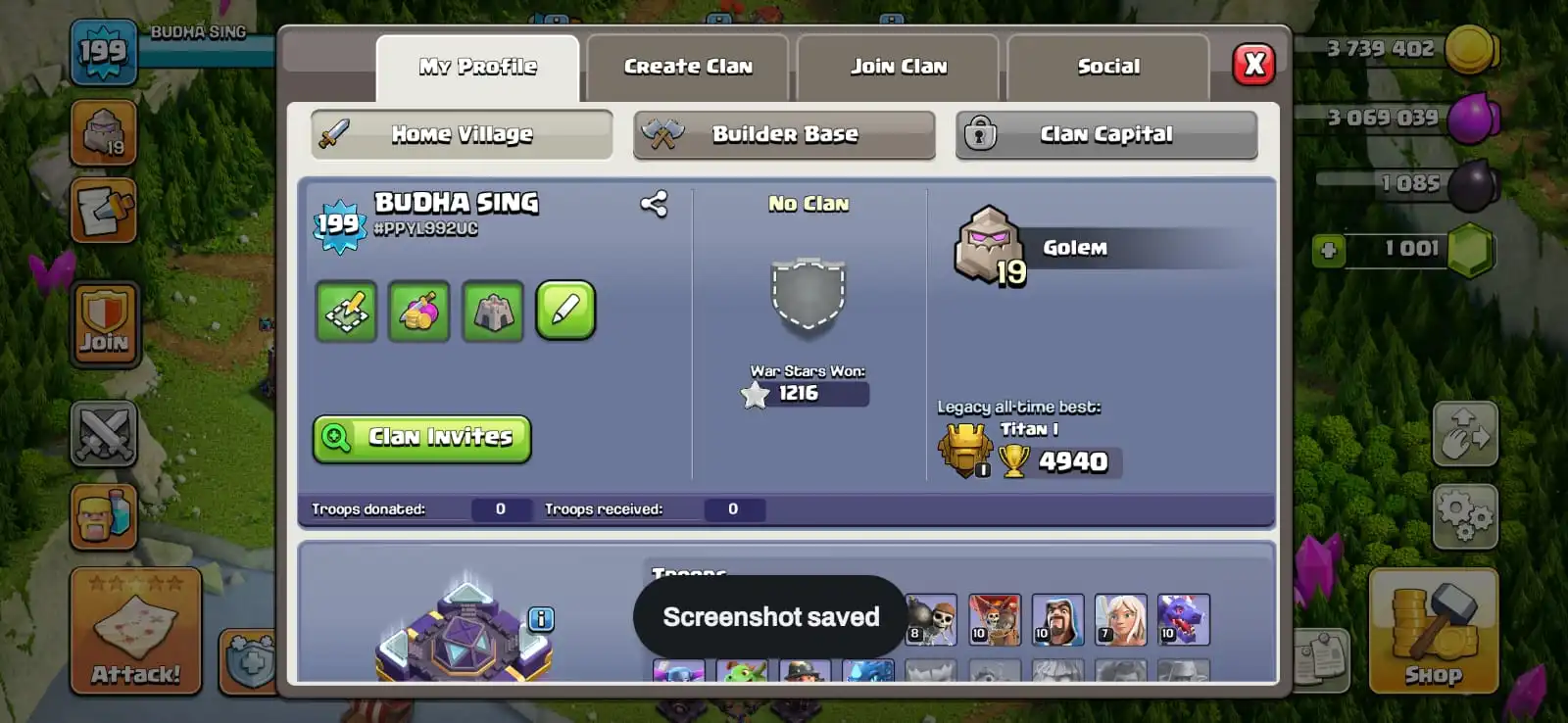1568x723 pixels.
Task: Click the green Clan Invites button
Action: coord(422,438)
